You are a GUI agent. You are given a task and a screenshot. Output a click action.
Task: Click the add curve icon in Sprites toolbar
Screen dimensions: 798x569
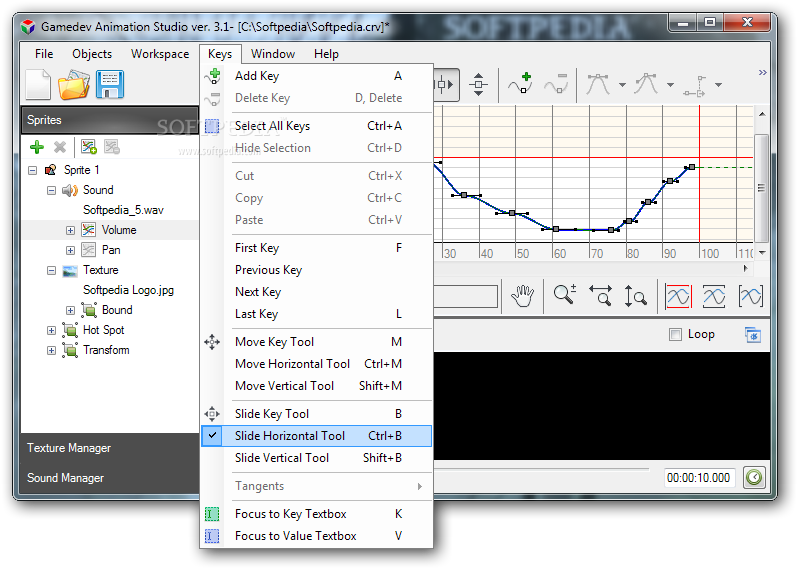[89, 148]
